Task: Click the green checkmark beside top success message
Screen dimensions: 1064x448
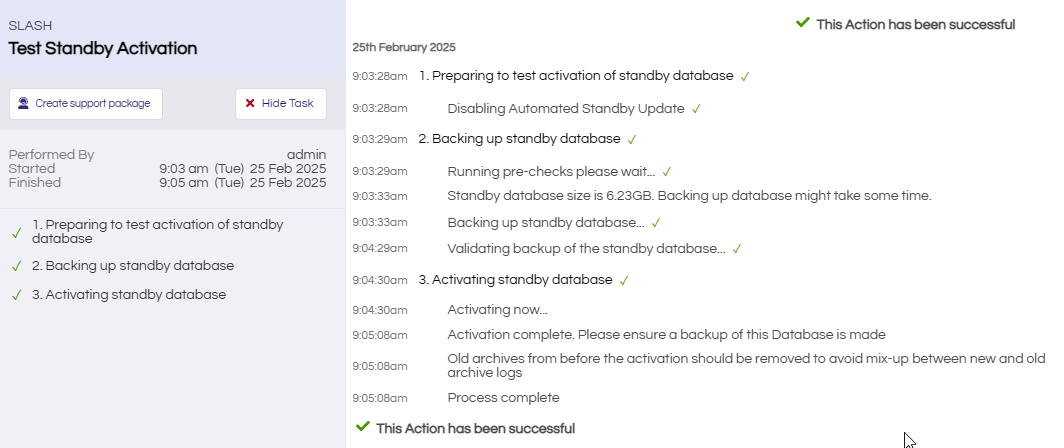Action: [803, 22]
